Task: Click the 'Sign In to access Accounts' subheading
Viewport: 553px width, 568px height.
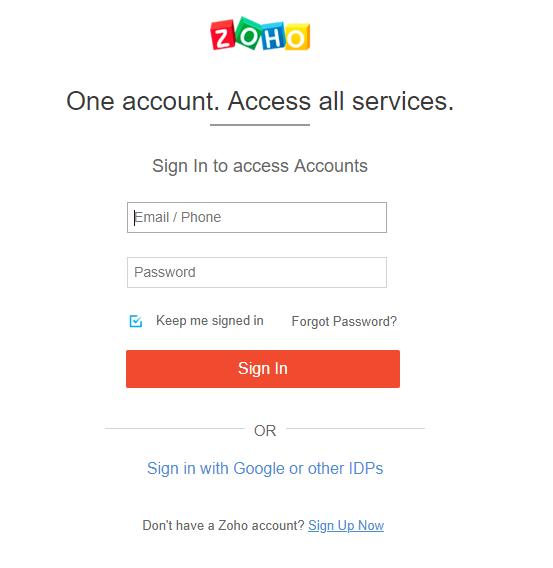Action: coord(260,166)
